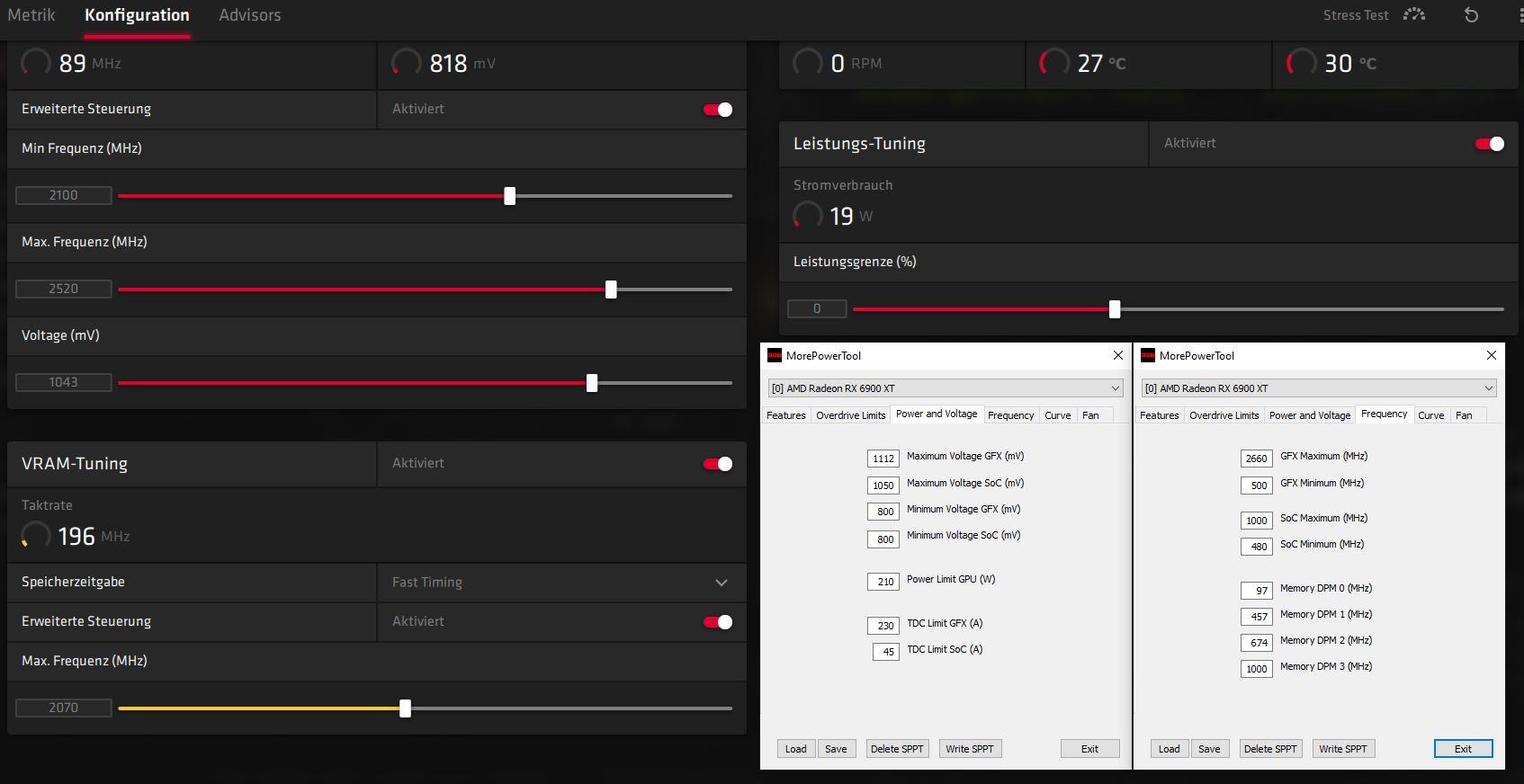The image size is (1524, 784).
Task: Toggle VRAM-Tuning switch
Action: [x=718, y=464]
